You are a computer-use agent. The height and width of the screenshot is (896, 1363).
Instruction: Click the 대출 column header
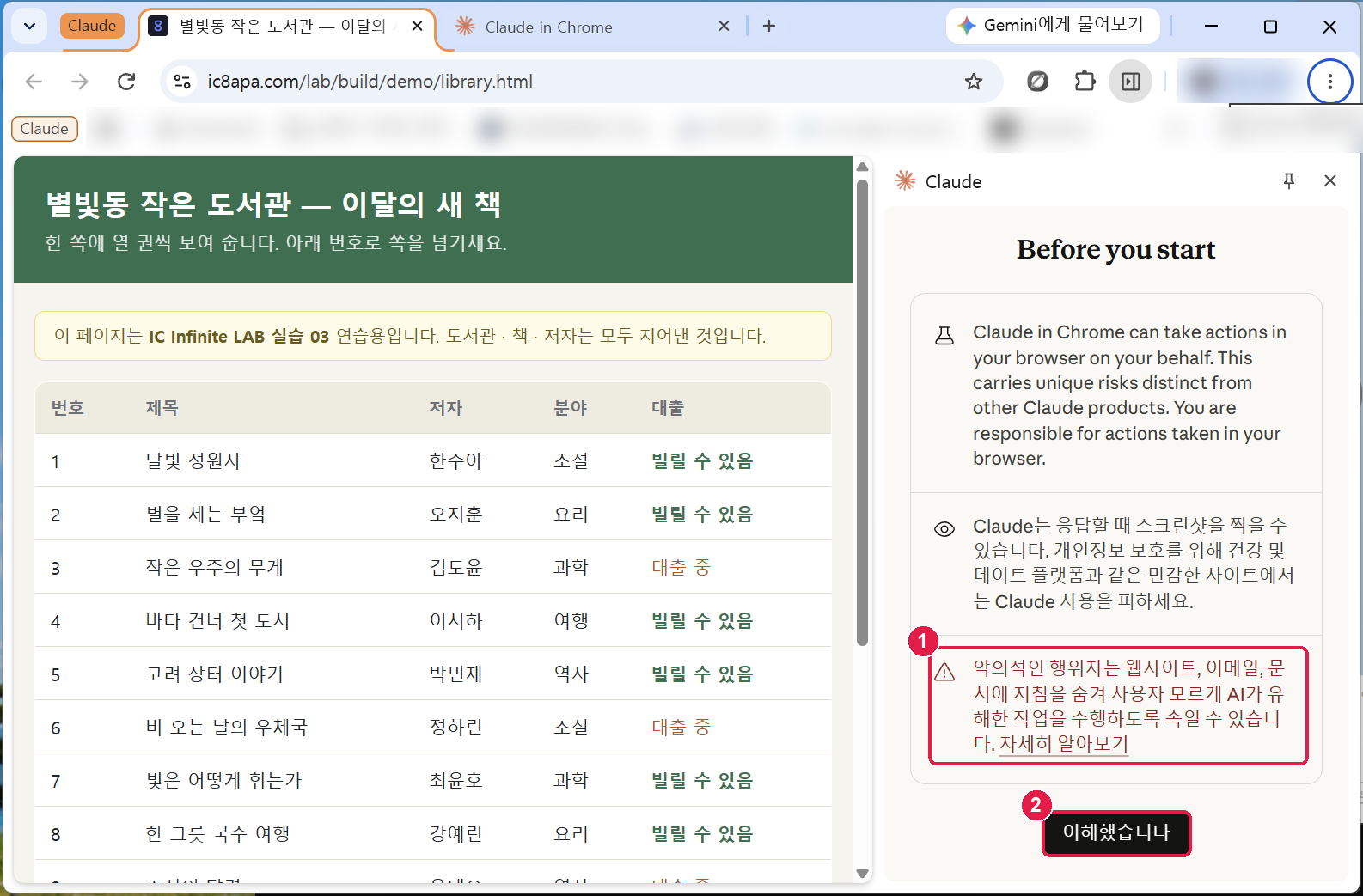coord(668,408)
